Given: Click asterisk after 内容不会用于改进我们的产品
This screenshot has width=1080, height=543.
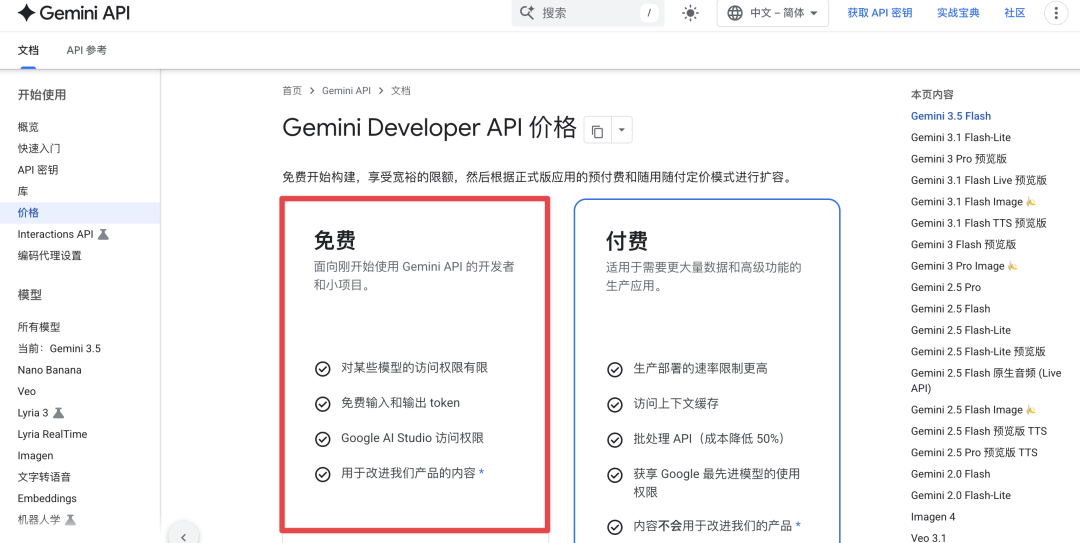Looking at the screenshot, I should tap(798, 524).
